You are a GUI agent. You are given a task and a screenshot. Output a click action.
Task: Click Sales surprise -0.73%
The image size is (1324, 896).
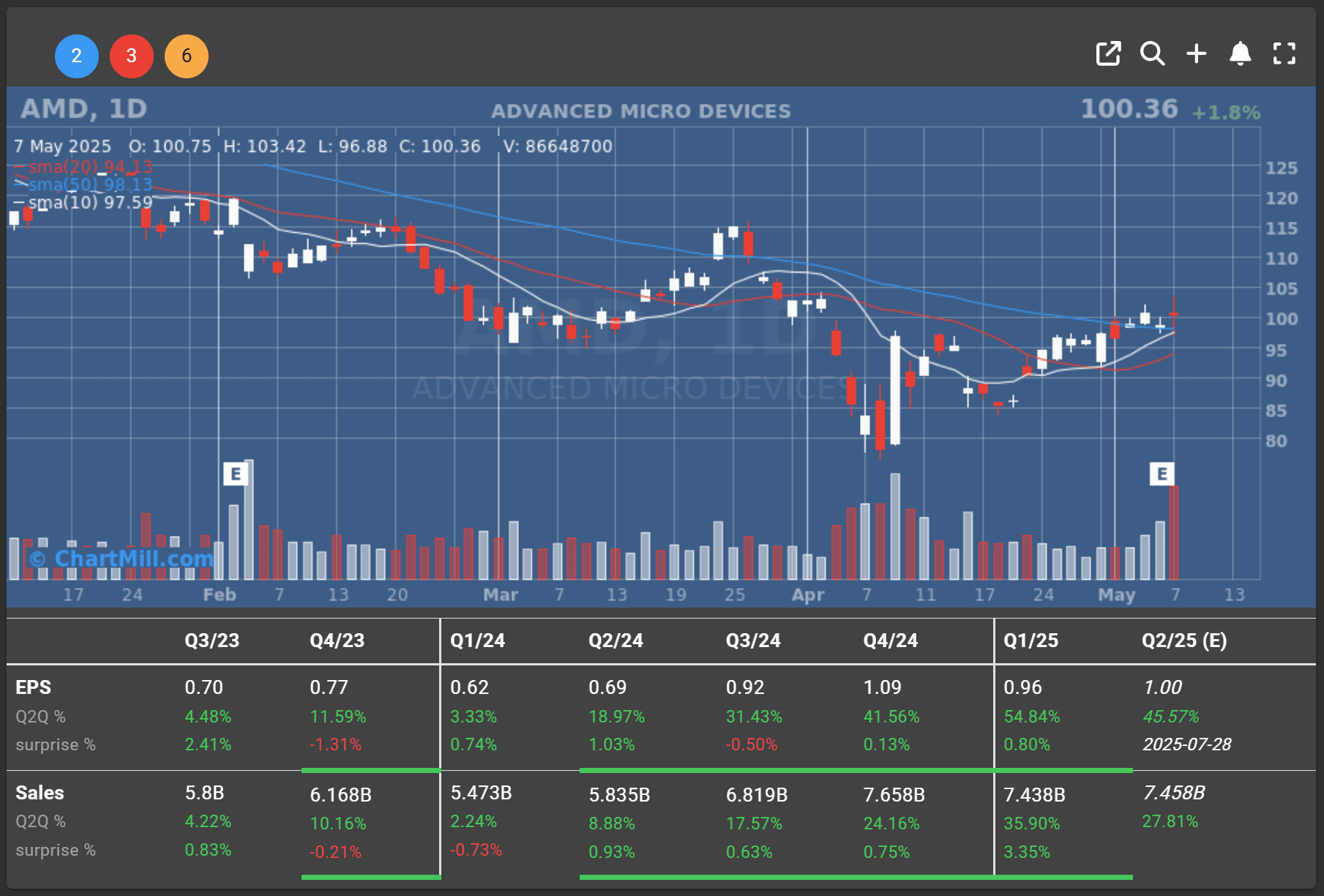(x=476, y=850)
